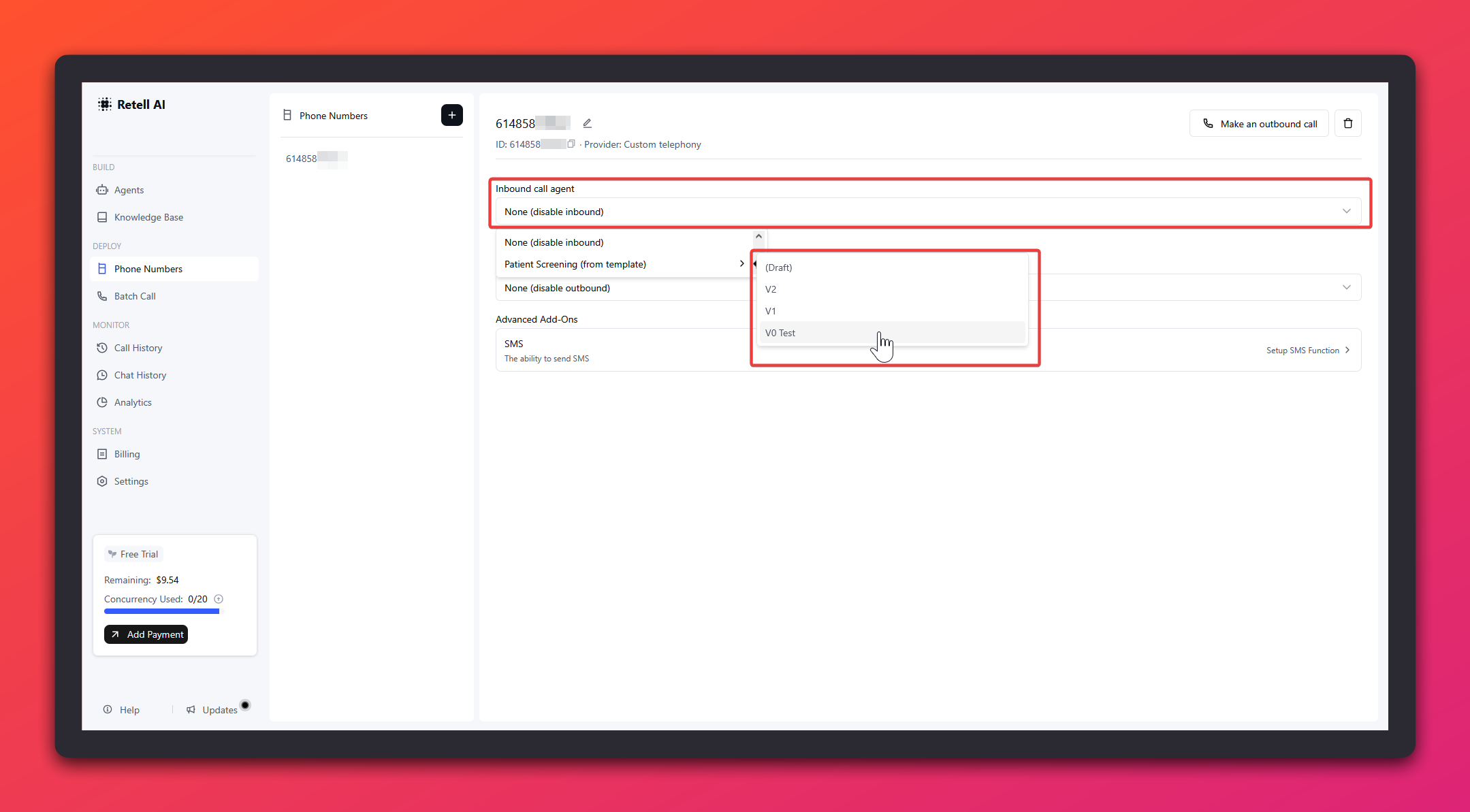Click the Add Payment button
The width and height of the screenshot is (1470, 812).
click(x=146, y=634)
